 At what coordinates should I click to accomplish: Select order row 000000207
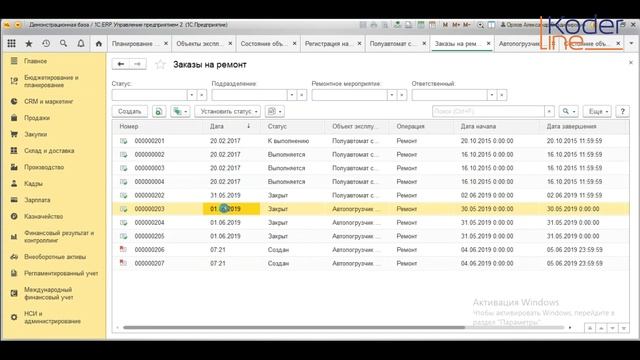coord(370,263)
